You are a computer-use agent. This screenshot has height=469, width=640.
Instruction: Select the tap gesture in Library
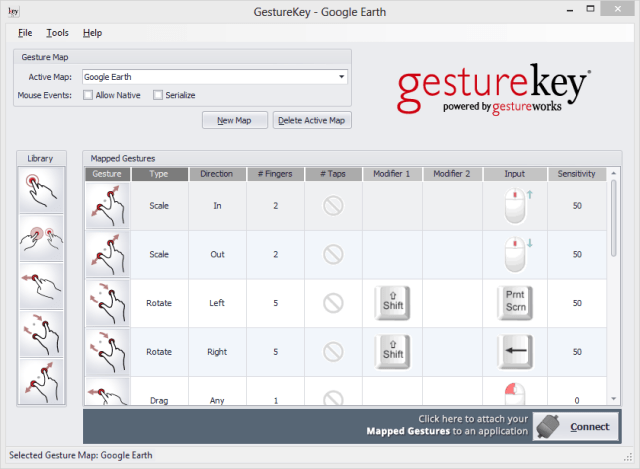(x=41, y=190)
